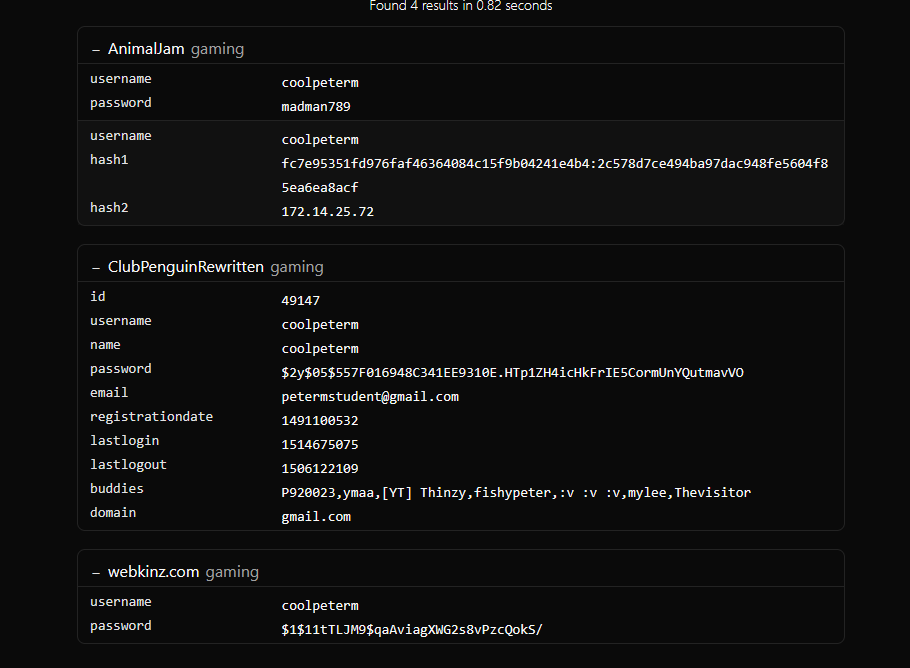Click the id value in ClubPenguinRewritten
This screenshot has width=910, height=668.
point(301,301)
